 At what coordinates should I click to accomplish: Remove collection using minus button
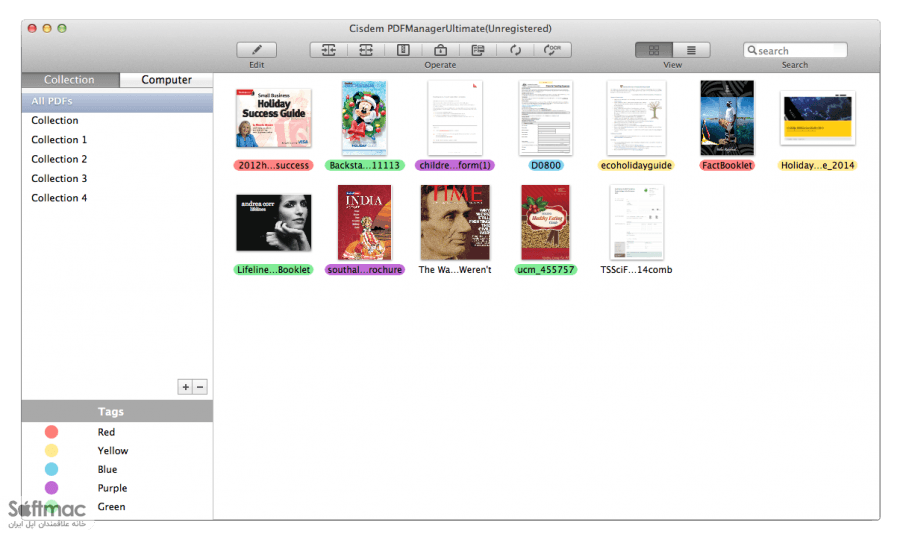coord(200,387)
